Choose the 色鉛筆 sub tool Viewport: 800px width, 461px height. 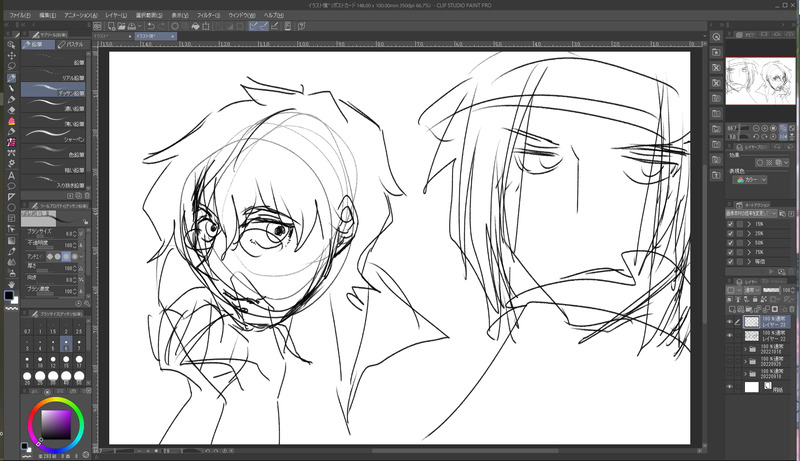point(53,152)
